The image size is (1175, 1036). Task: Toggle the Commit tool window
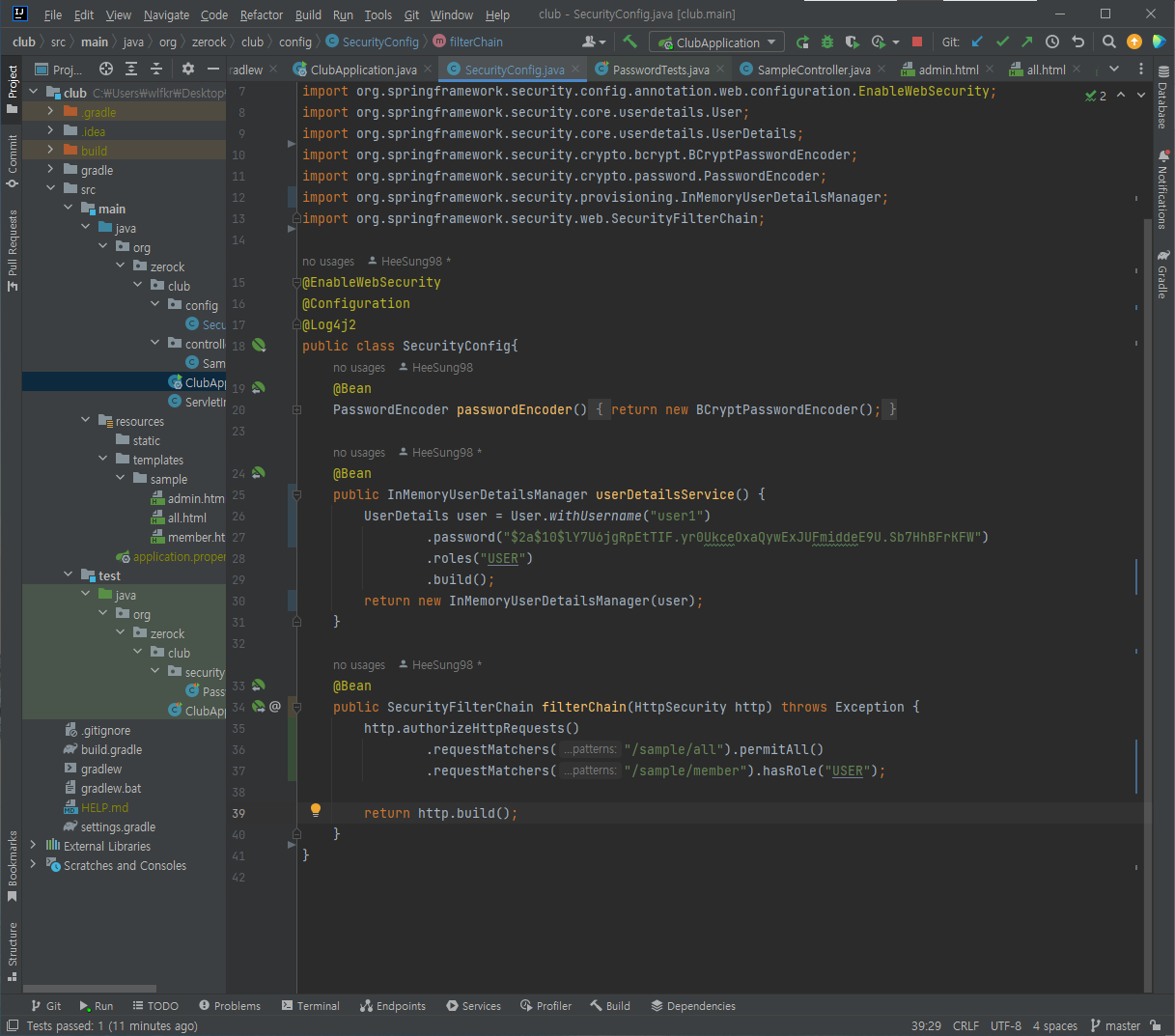click(x=12, y=161)
